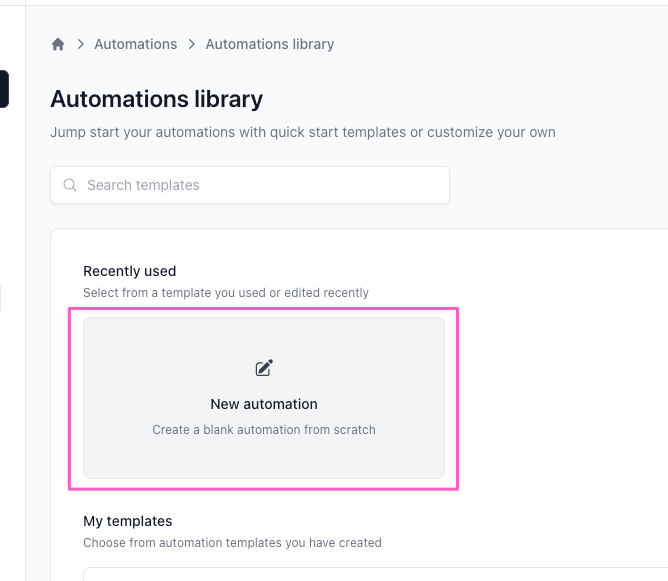The image size is (668, 581).
Task: Click the chevron before Automations library breadcrumb
Action: [191, 44]
